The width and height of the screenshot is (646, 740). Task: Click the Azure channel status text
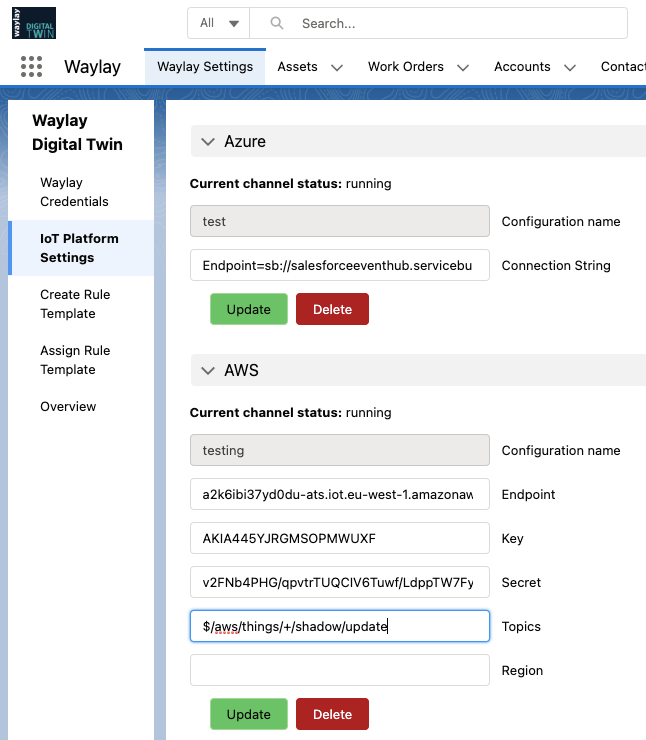tap(291, 184)
